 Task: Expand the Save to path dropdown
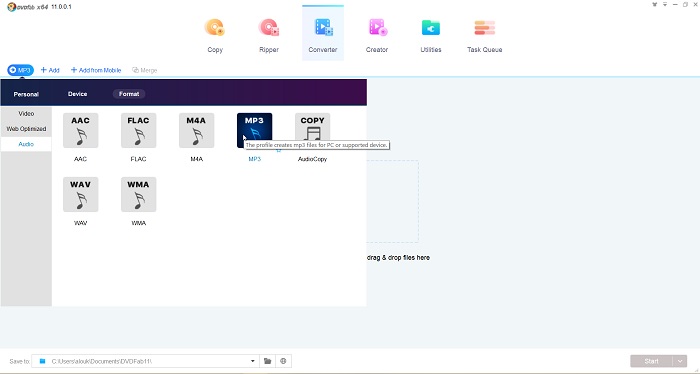click(252, 361)
